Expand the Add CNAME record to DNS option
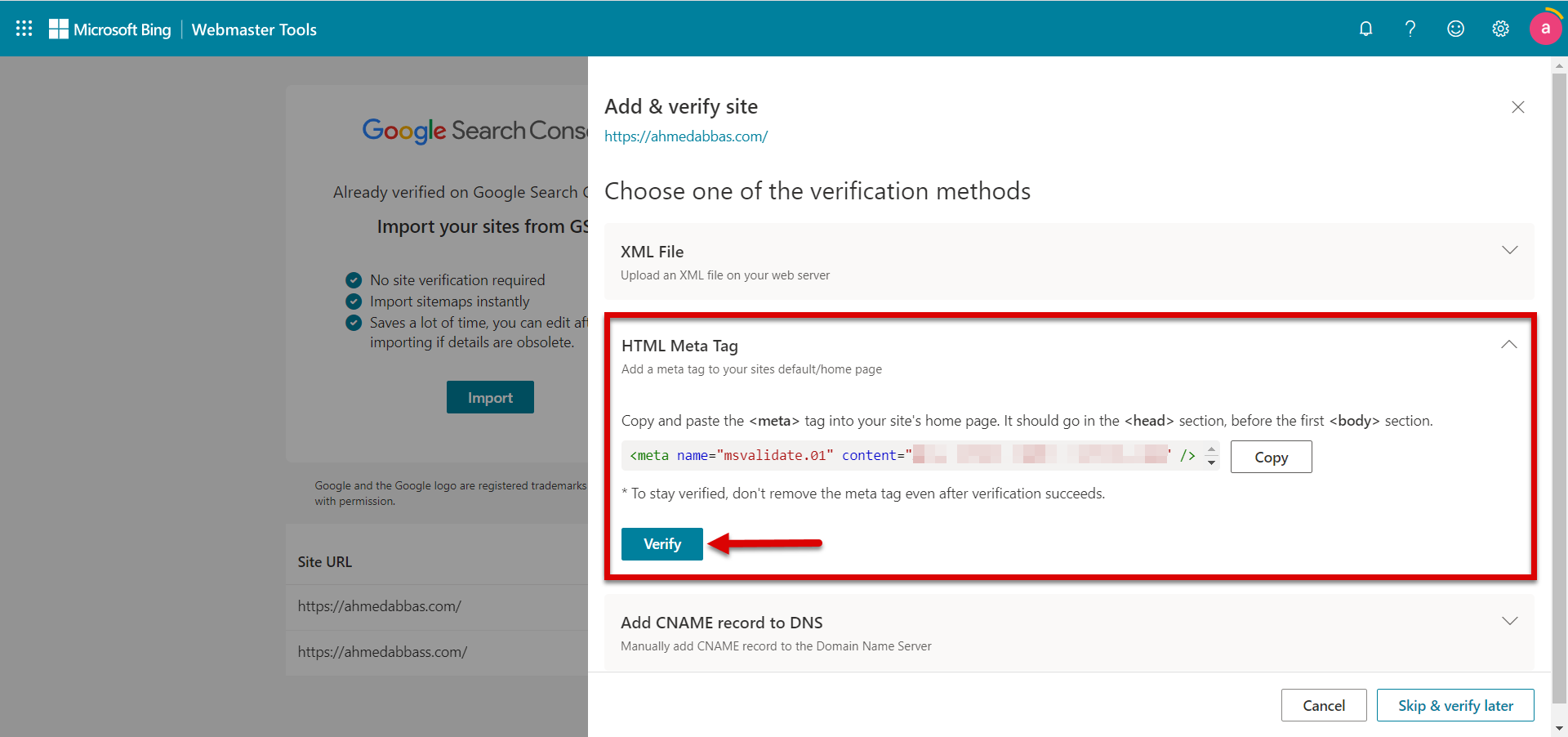Viewport: 1568px width, 737px height. tap(1510, 621)
